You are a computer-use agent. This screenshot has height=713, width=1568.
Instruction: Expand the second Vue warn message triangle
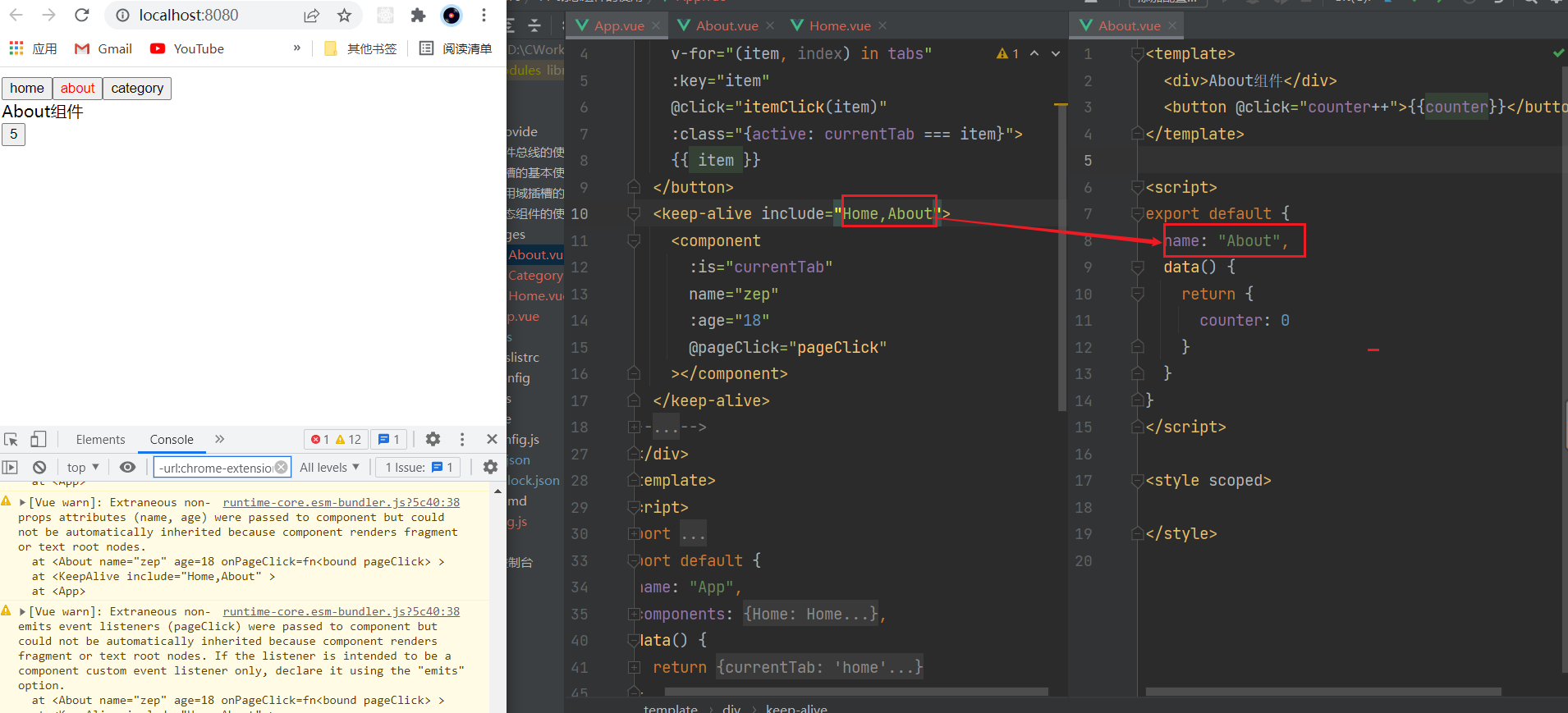click(22, 611)
